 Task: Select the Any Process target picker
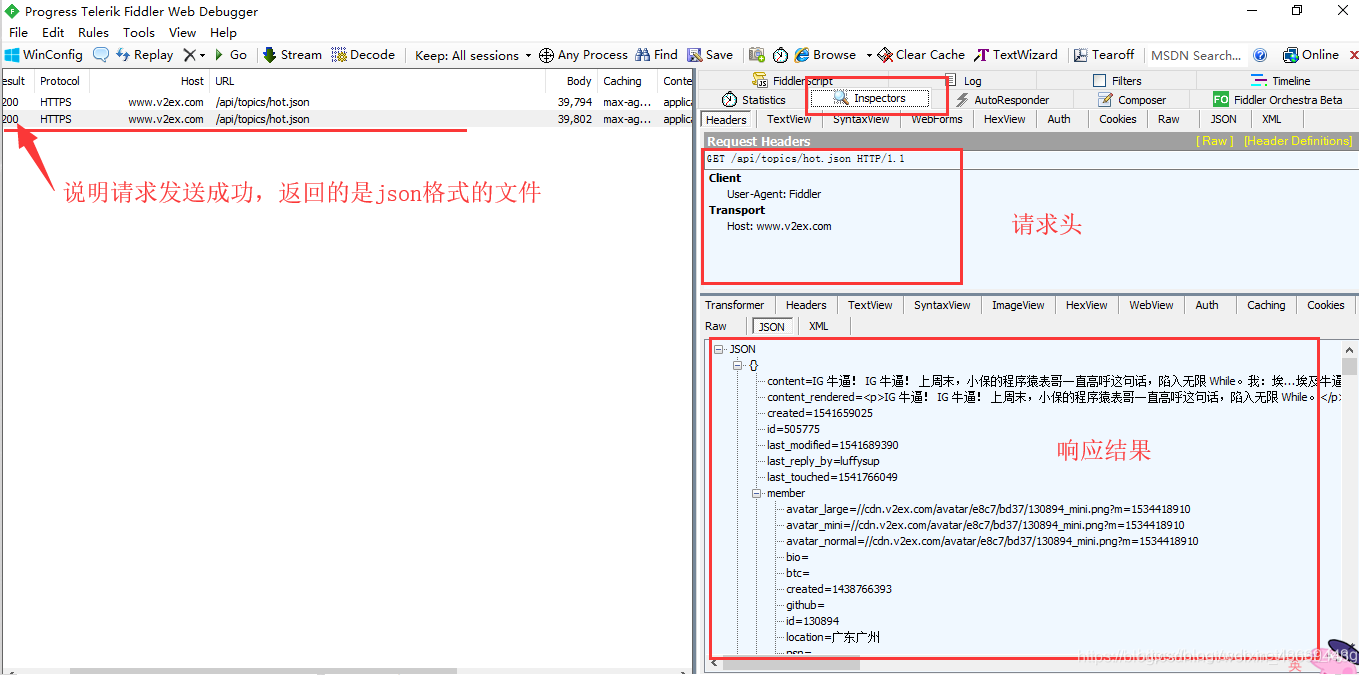click(x=583, y=55)
